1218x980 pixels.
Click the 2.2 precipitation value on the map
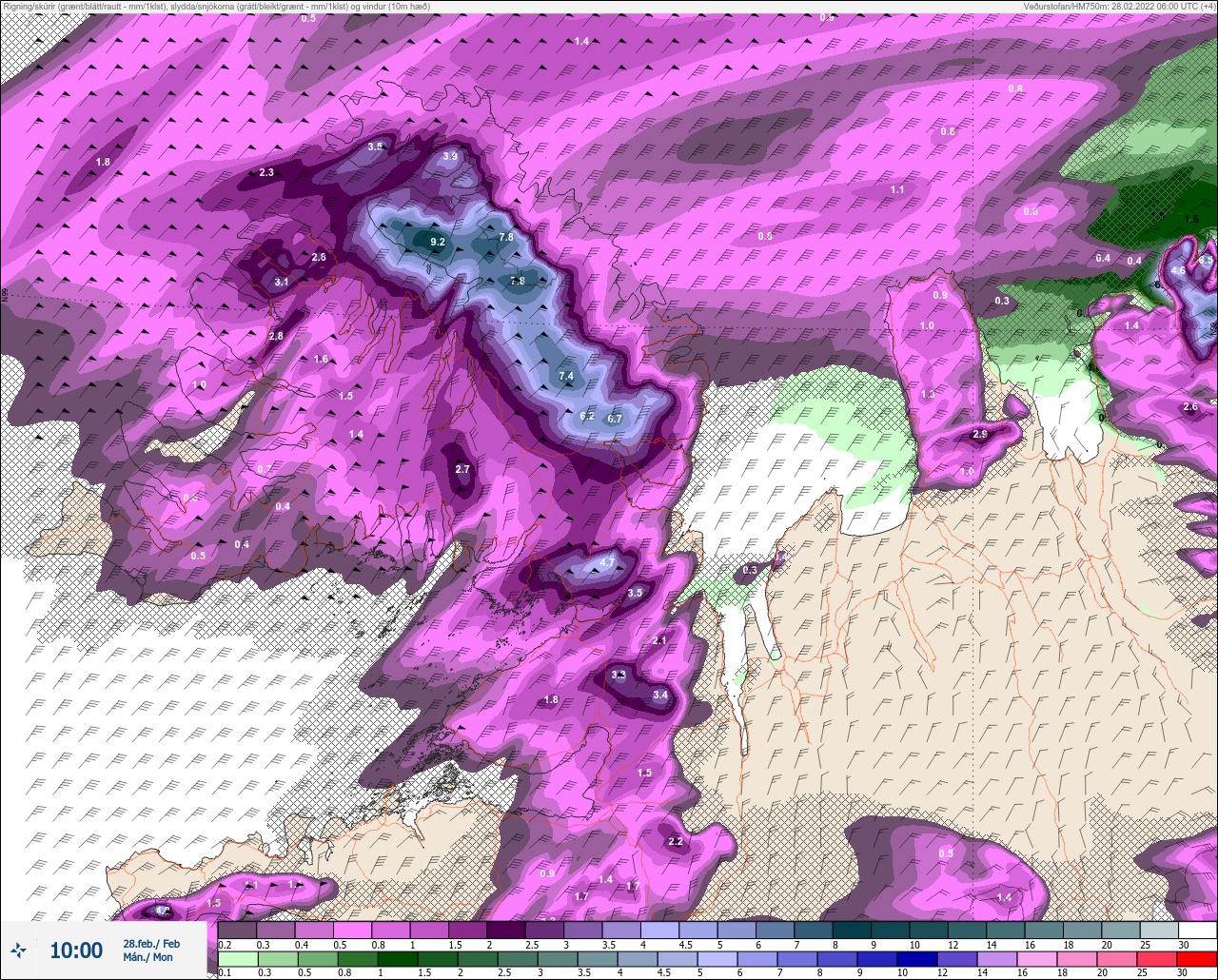[x=676, y=842]
